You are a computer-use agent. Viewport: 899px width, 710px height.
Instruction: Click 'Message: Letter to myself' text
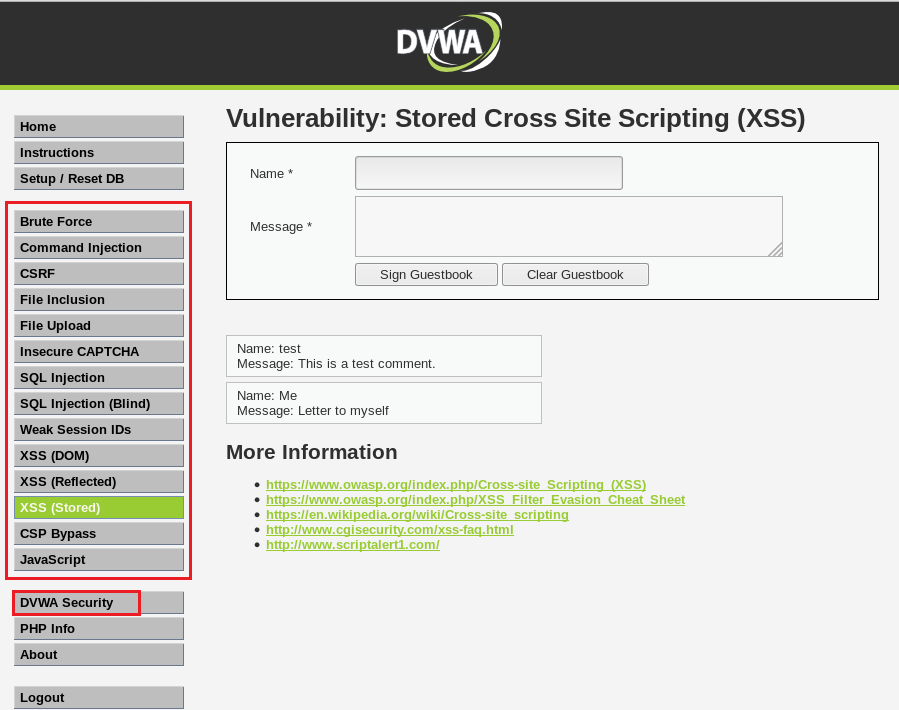312,411
